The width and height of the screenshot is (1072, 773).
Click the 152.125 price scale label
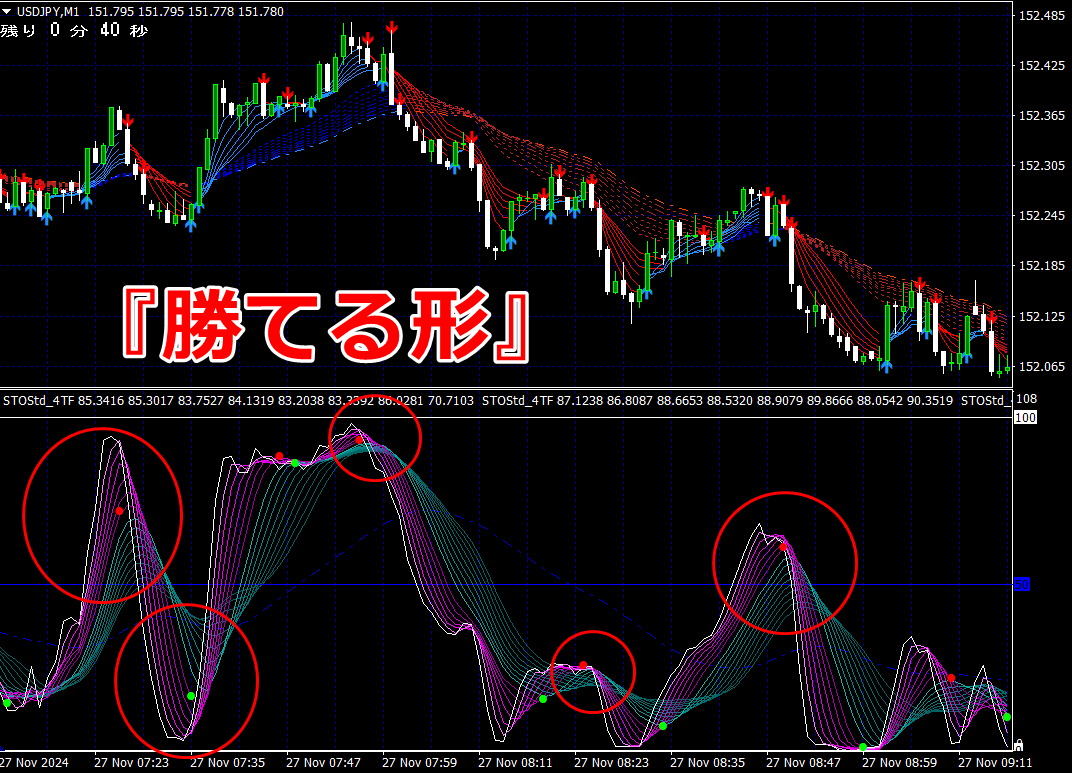coord(1041,316)
